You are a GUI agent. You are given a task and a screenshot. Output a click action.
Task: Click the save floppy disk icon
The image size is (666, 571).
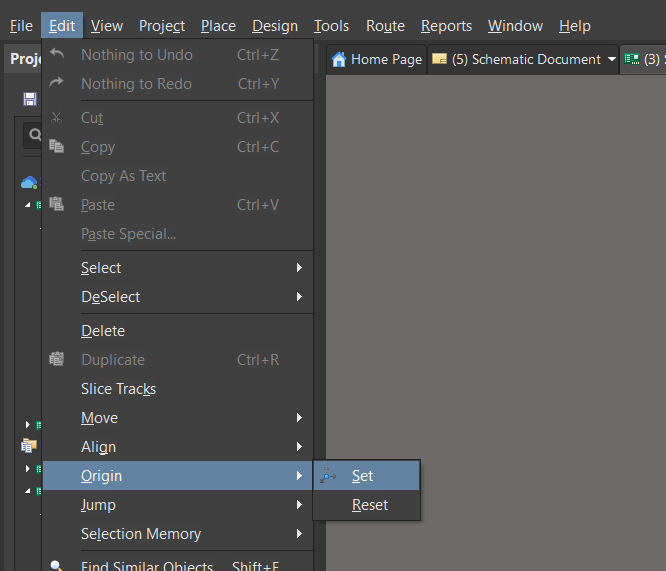[x=30, y=99]
